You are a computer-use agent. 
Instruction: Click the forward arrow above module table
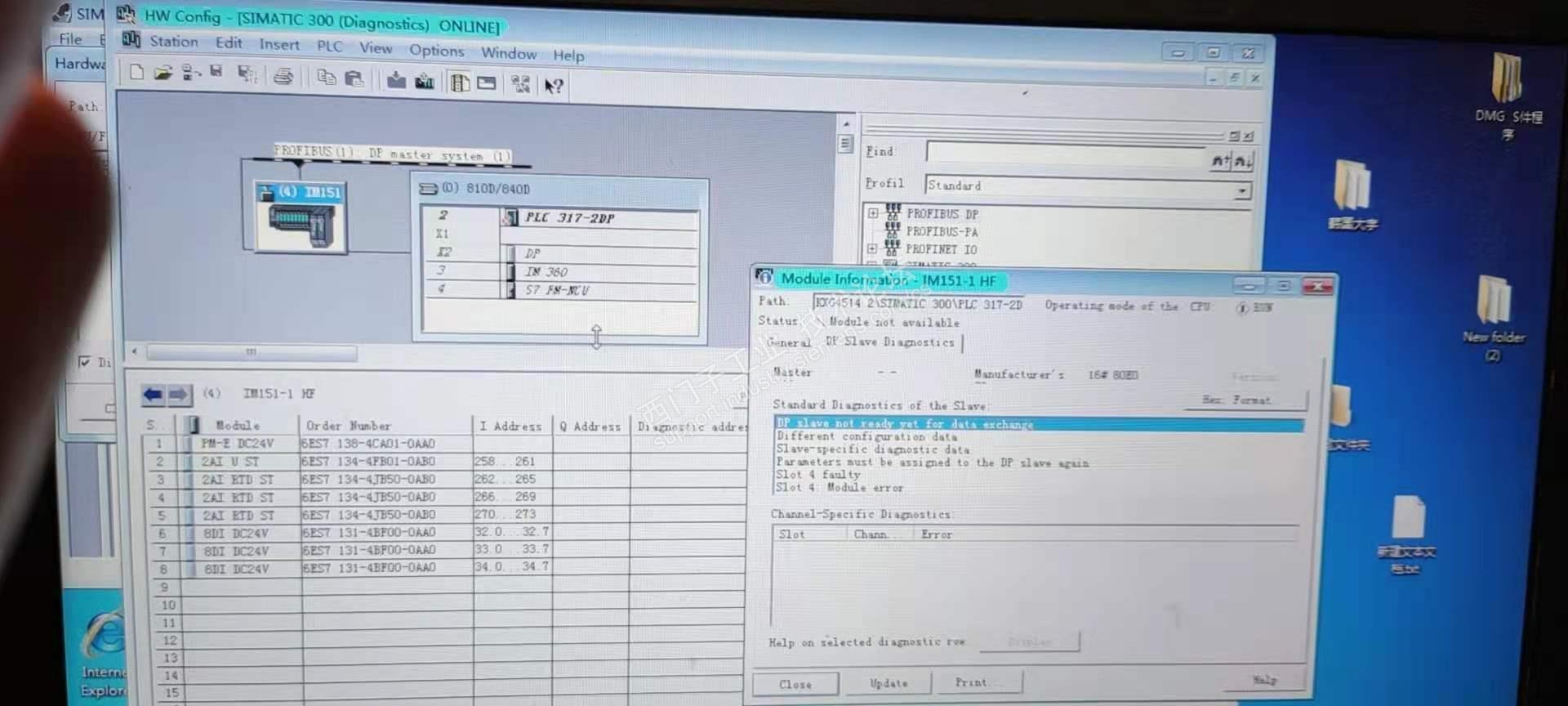pos(179,395)
